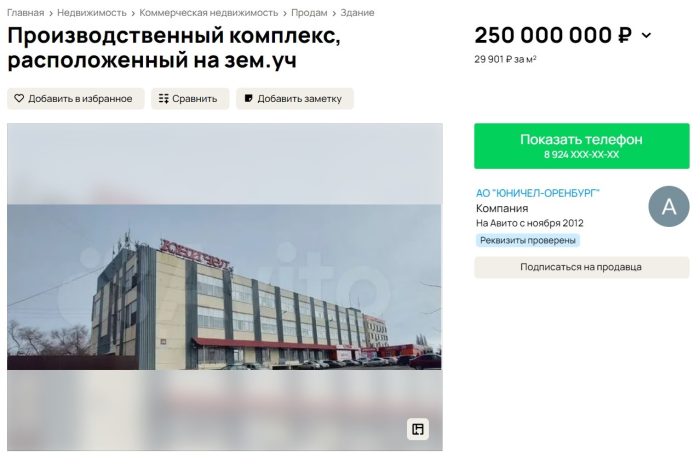The height and width of the screenshot is (467, 700).
Task: Add listing to comparison
Action: (190, 99)
